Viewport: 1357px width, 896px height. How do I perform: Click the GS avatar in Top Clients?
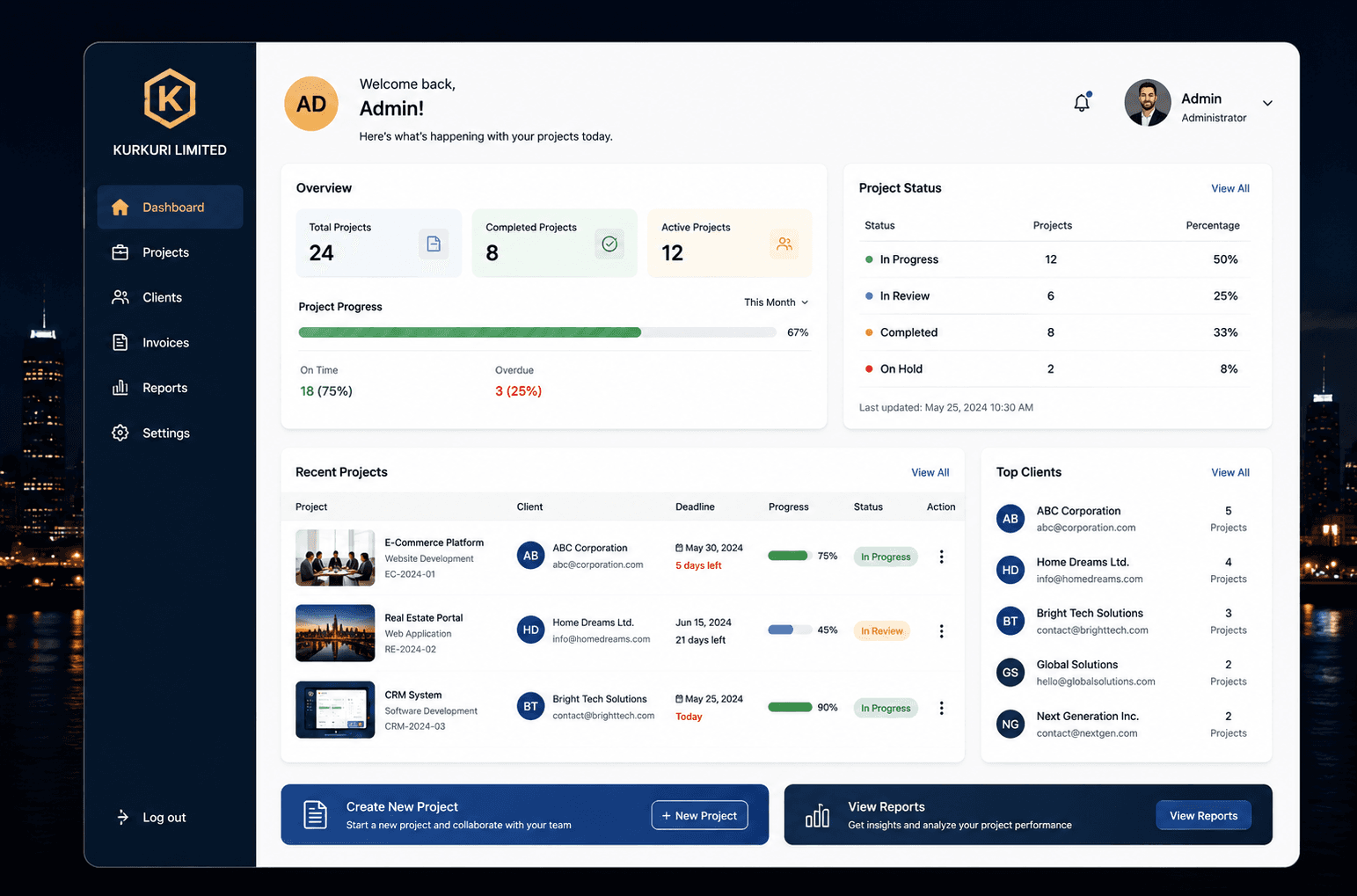[1010, 673]
